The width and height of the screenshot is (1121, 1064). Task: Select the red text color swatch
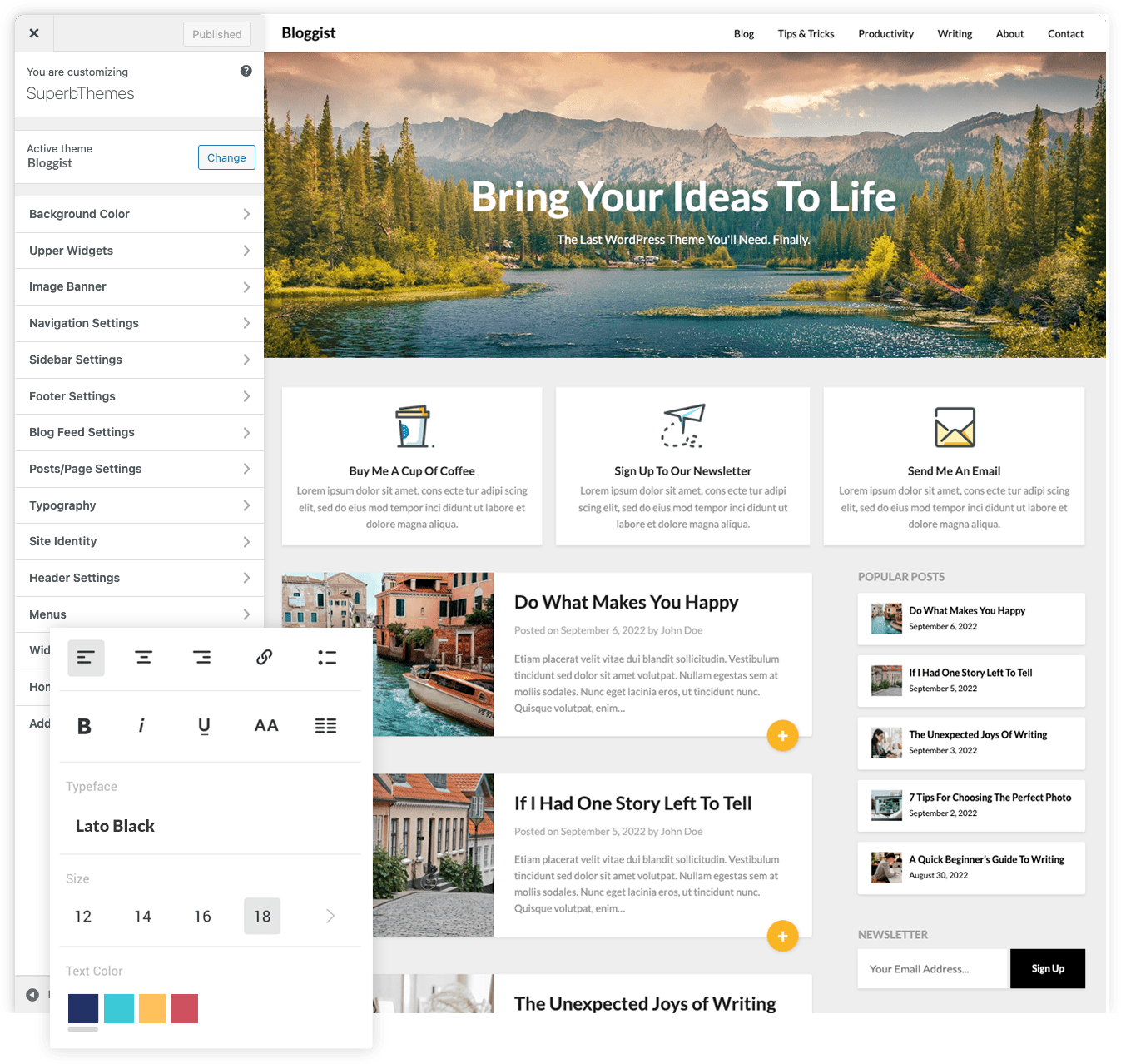click(185, 1008)
